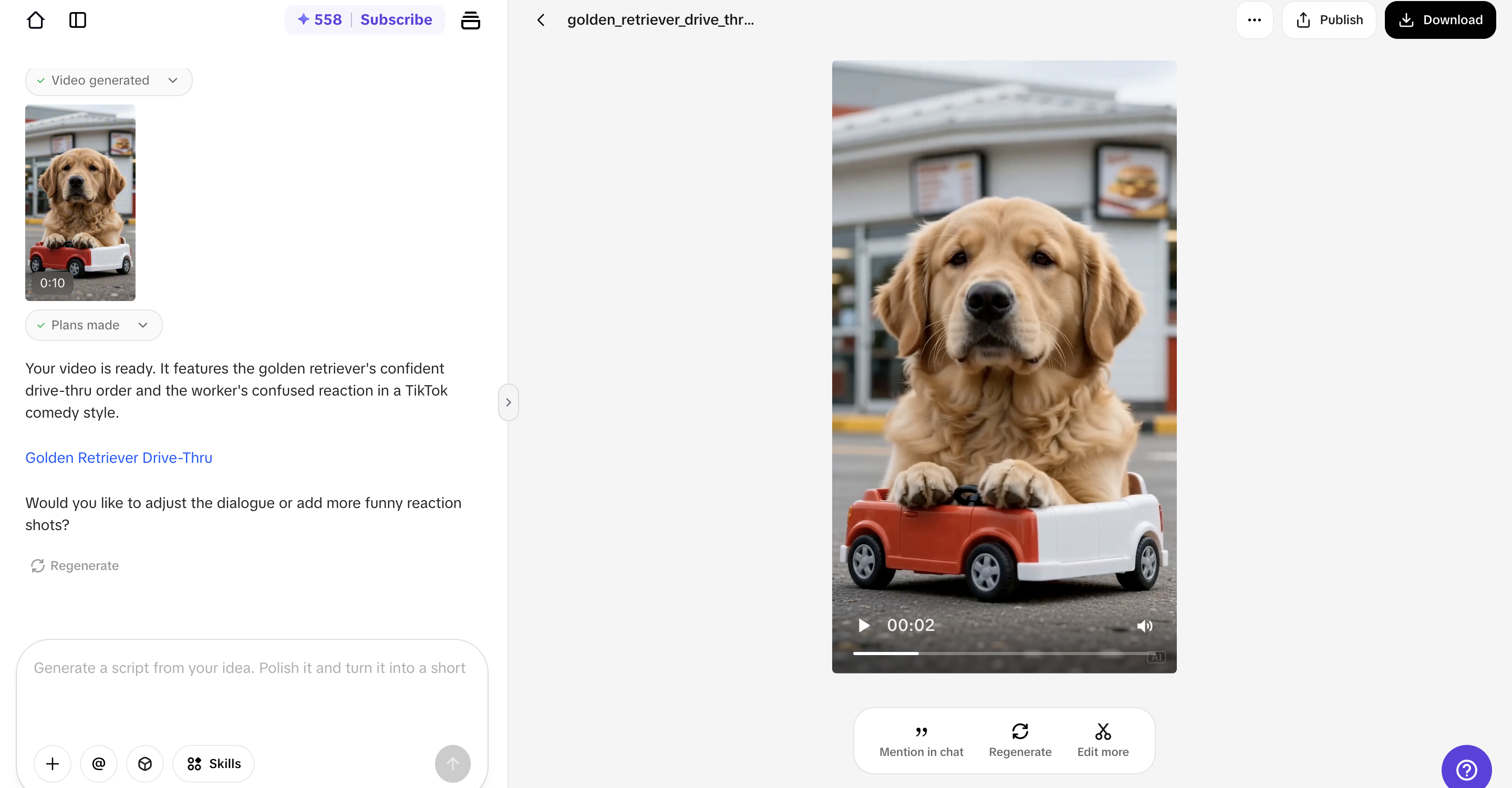Click the 00:02 timestamp
1512x788 pixels.
pos(910,626)
